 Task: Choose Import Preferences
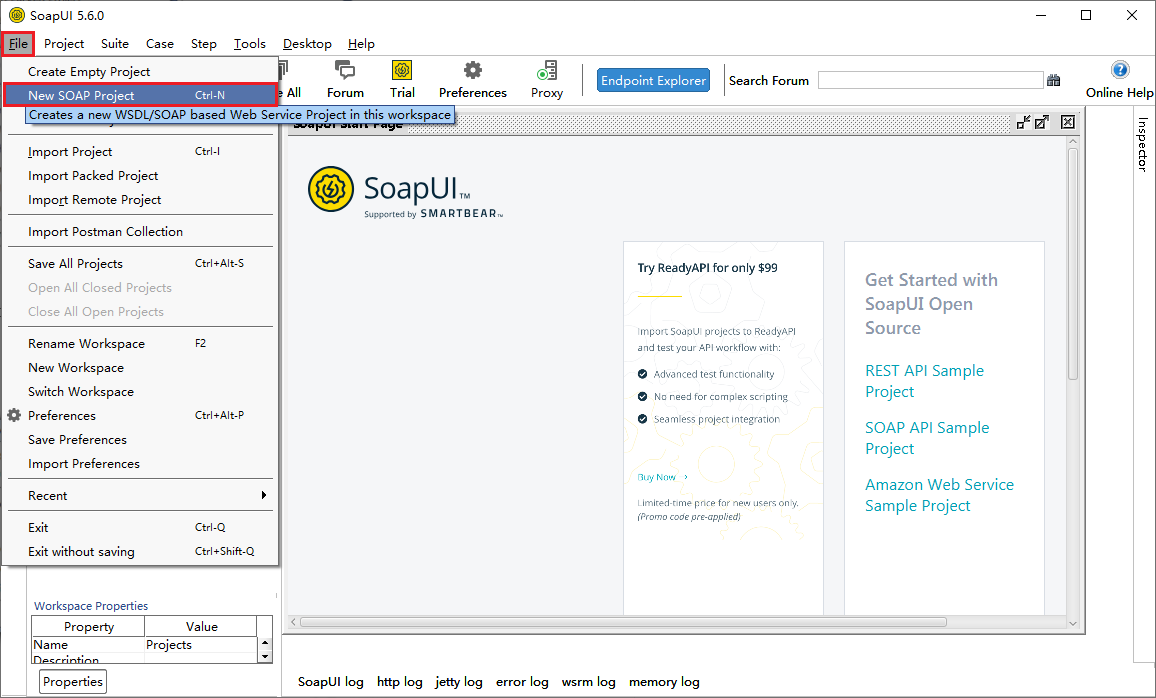140,464
